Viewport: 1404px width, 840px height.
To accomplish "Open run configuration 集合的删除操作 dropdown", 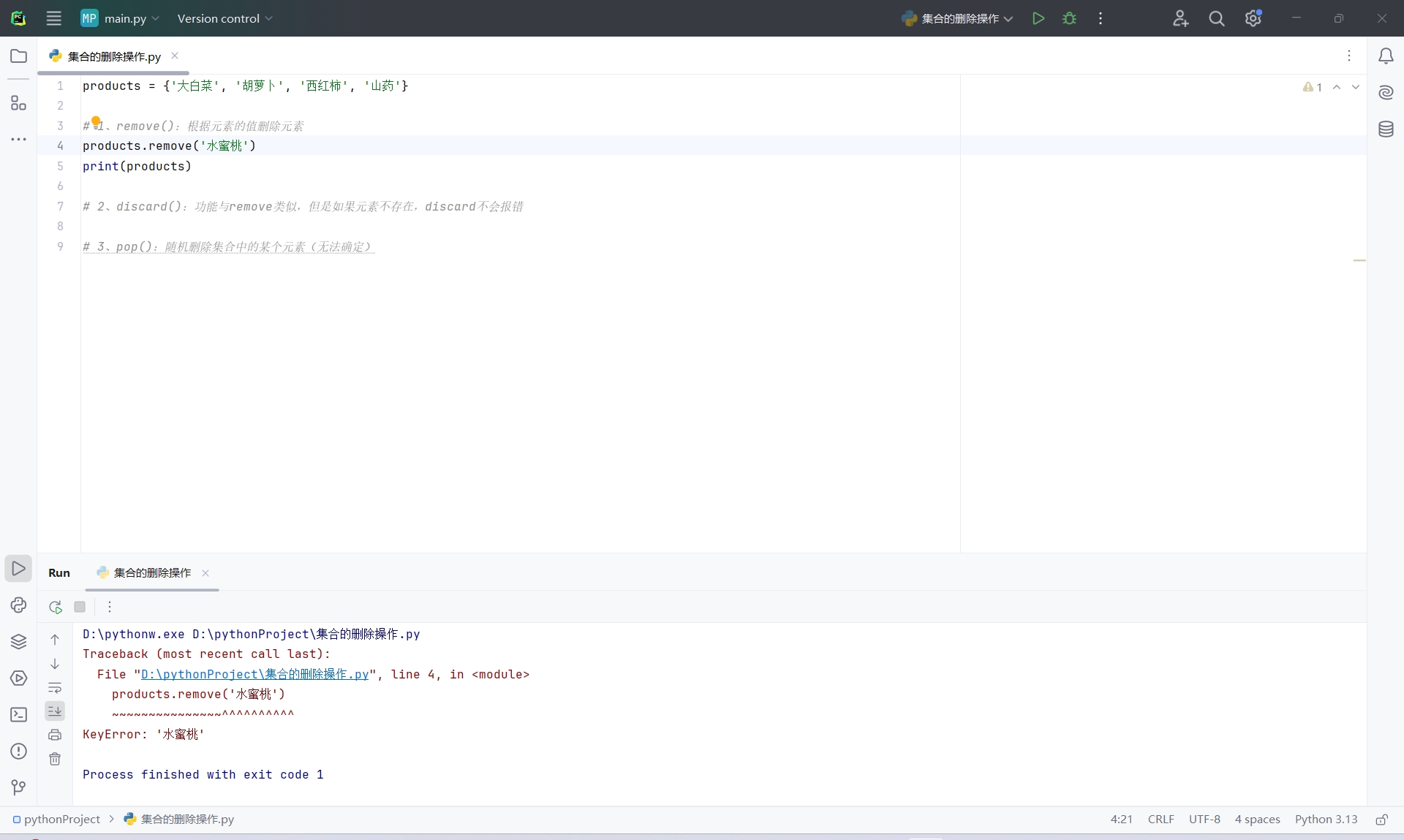I will click(959, 18).
